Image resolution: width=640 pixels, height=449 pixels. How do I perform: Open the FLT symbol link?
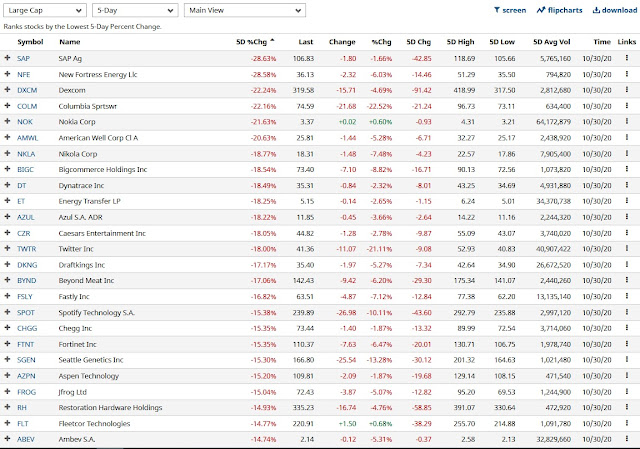(23, 423)
